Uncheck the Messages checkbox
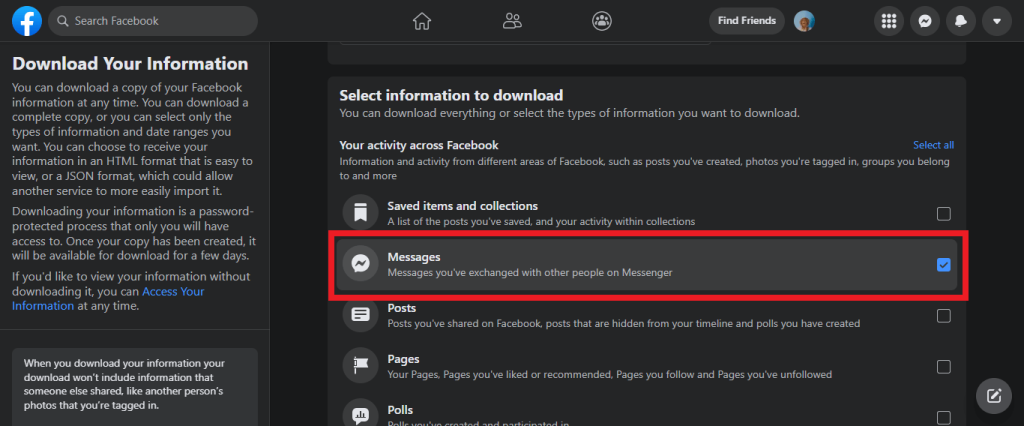Screen dimensions: 1024x426 [x=943, y=265]
